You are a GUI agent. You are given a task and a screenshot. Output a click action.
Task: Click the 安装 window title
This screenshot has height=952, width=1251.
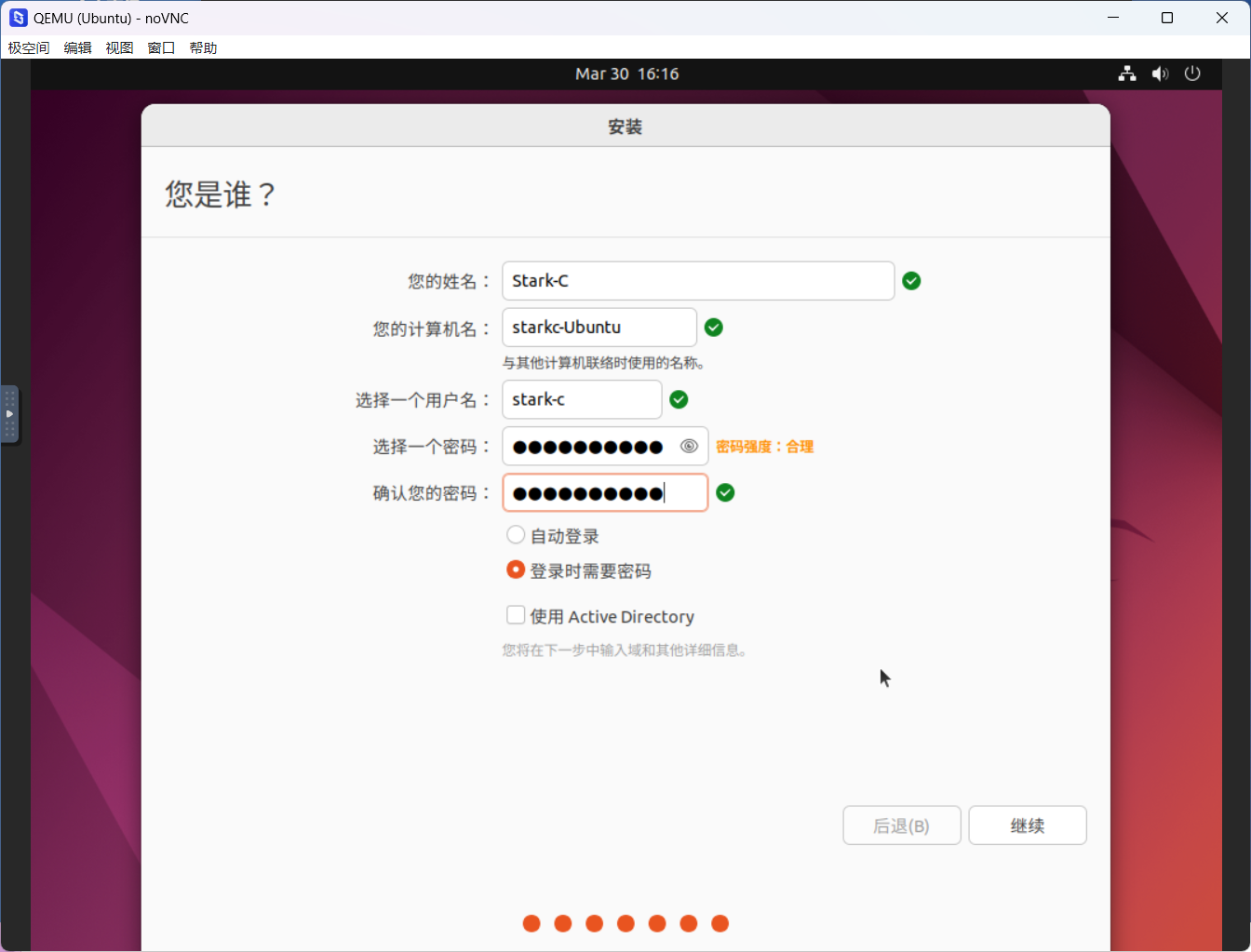(625, 127)
